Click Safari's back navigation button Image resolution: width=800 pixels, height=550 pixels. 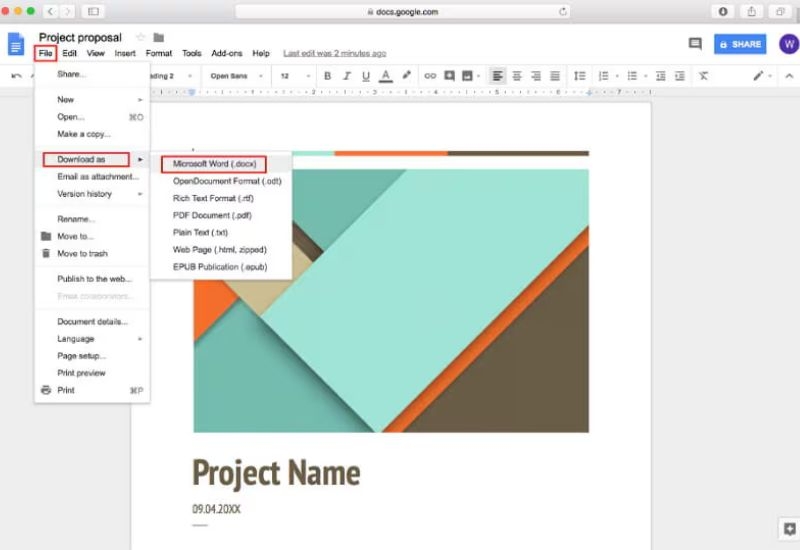pyautogui.click(x=50, y=11)
